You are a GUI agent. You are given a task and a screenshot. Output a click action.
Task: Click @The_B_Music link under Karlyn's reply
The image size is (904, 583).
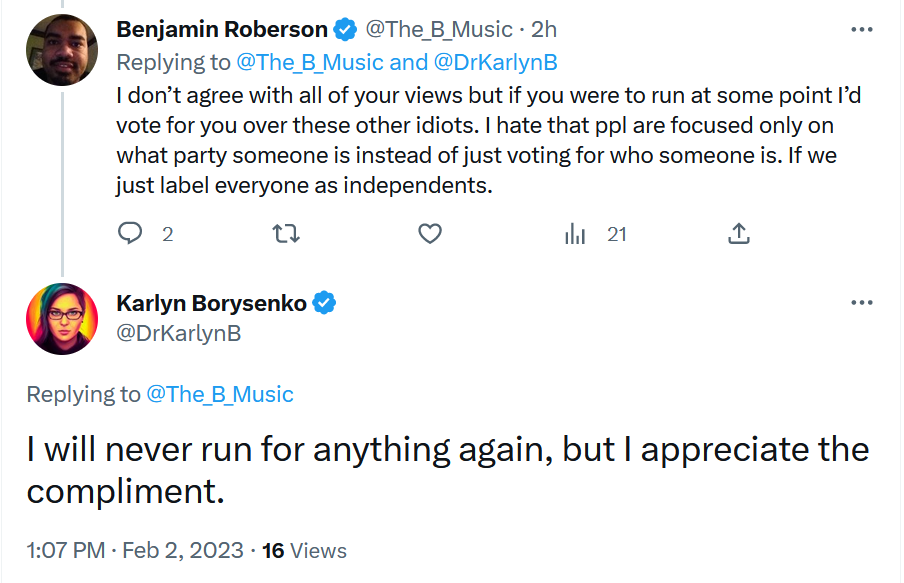(x=220, y=394)
